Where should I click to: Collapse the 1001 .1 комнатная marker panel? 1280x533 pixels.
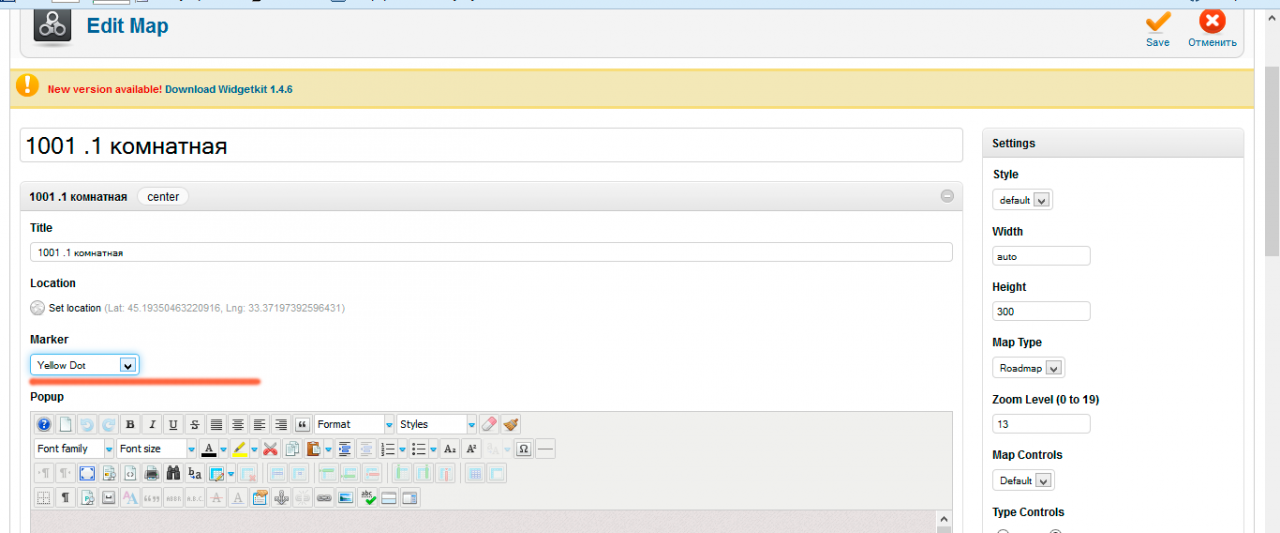(x=947, y=196)
